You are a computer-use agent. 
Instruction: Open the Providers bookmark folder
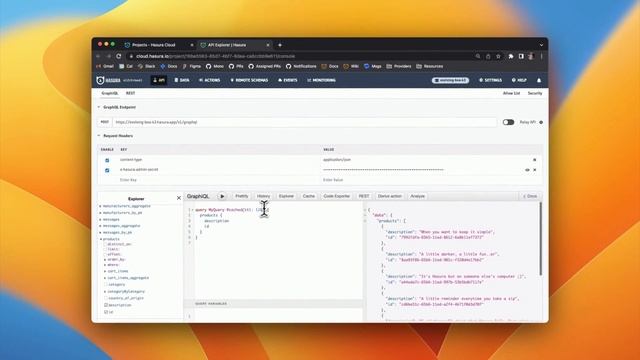coord(399,66)
